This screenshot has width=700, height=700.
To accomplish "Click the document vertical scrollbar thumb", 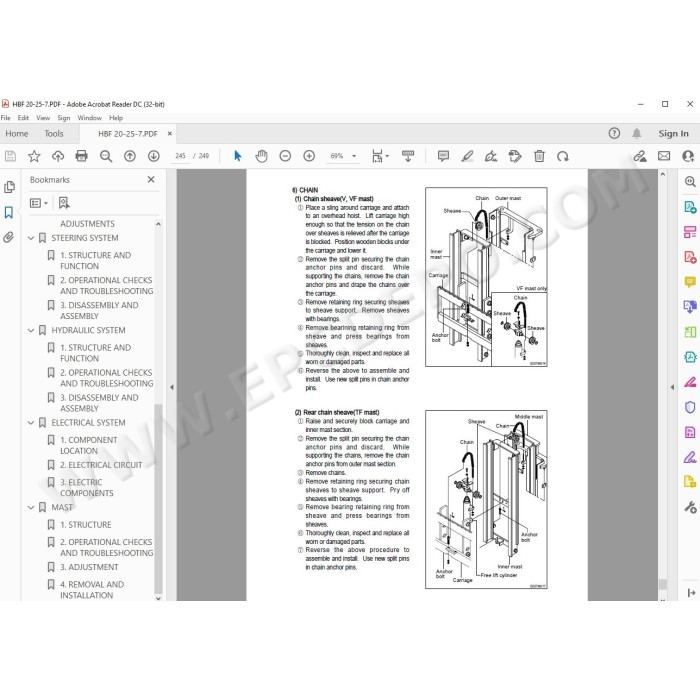I will pyautogui.click(x=662, y=584).
